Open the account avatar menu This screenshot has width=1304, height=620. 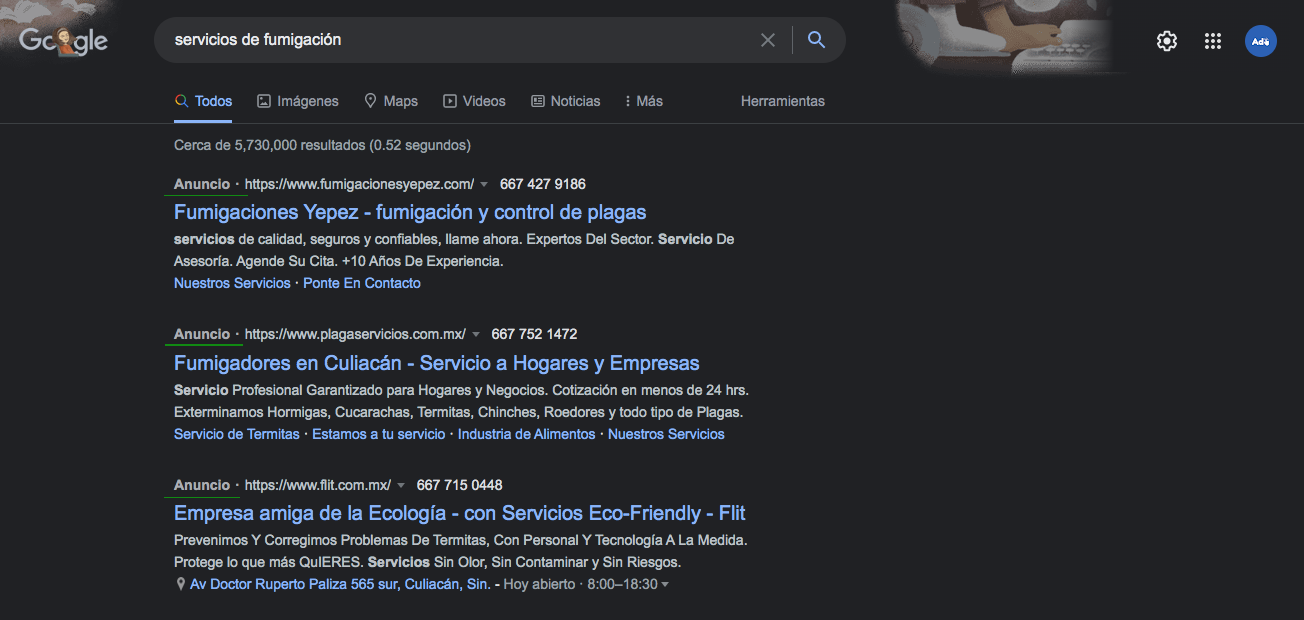coord(1260,41)
